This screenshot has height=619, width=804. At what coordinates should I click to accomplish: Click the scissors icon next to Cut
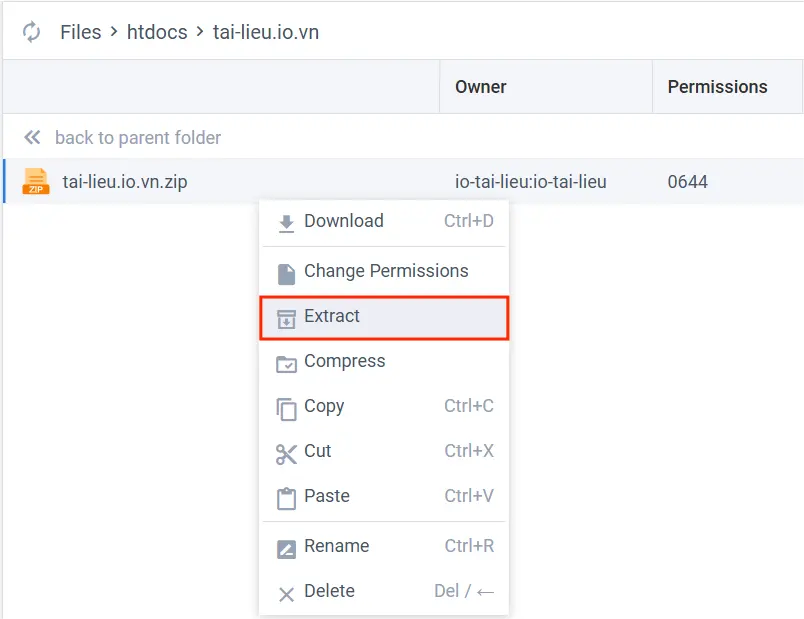coord(285,451)
